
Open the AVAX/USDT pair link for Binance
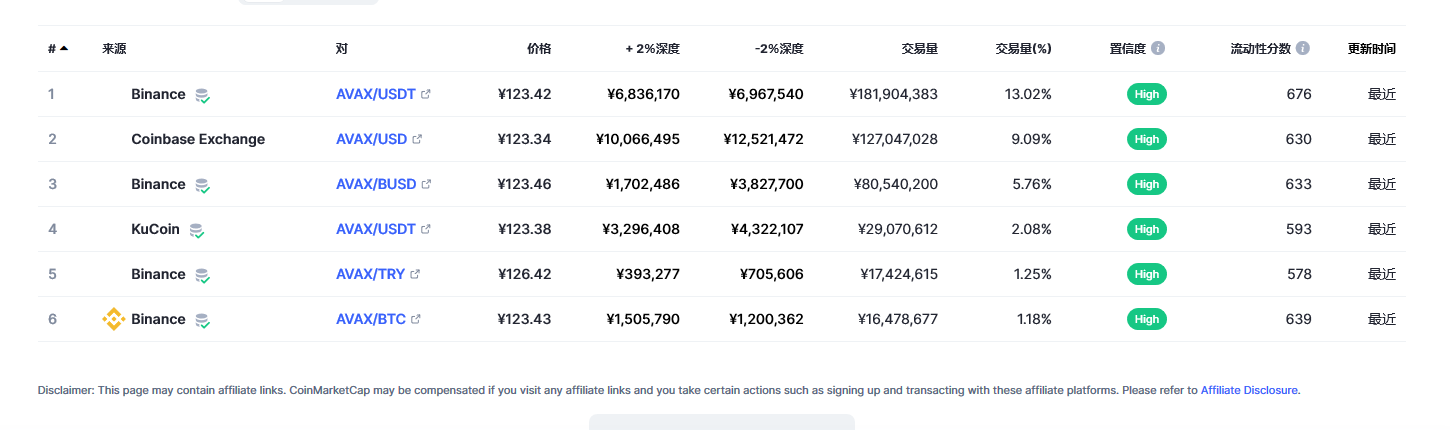(375, 94)
